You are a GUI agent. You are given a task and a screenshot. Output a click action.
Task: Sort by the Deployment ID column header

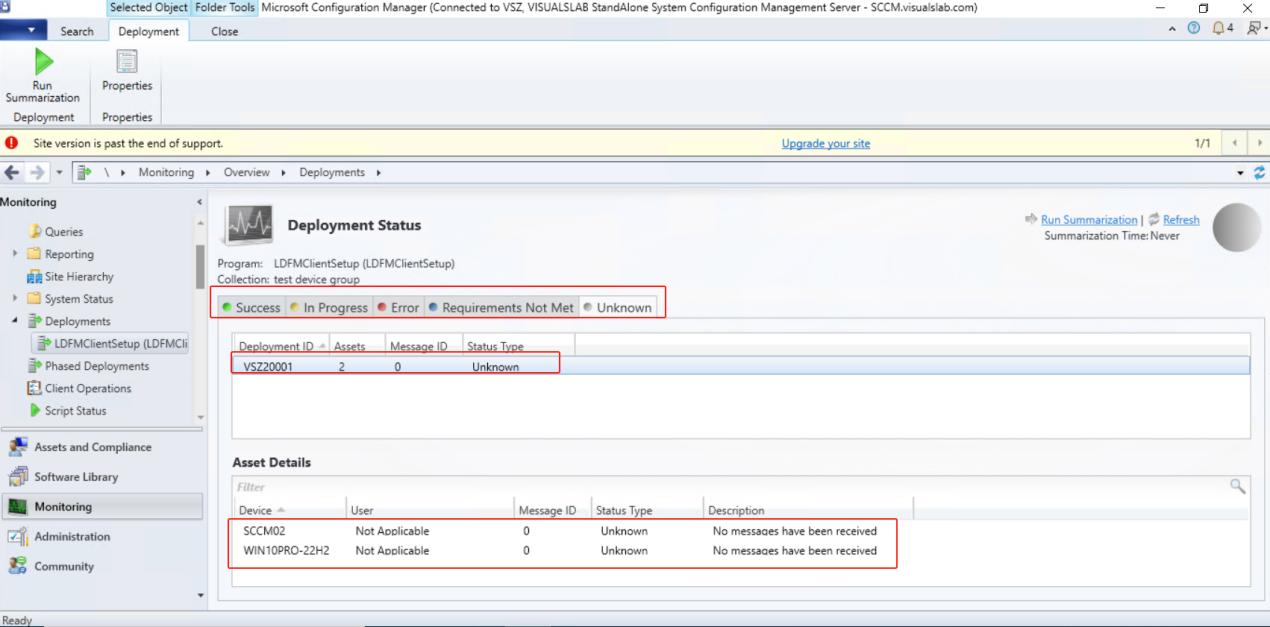276,346
